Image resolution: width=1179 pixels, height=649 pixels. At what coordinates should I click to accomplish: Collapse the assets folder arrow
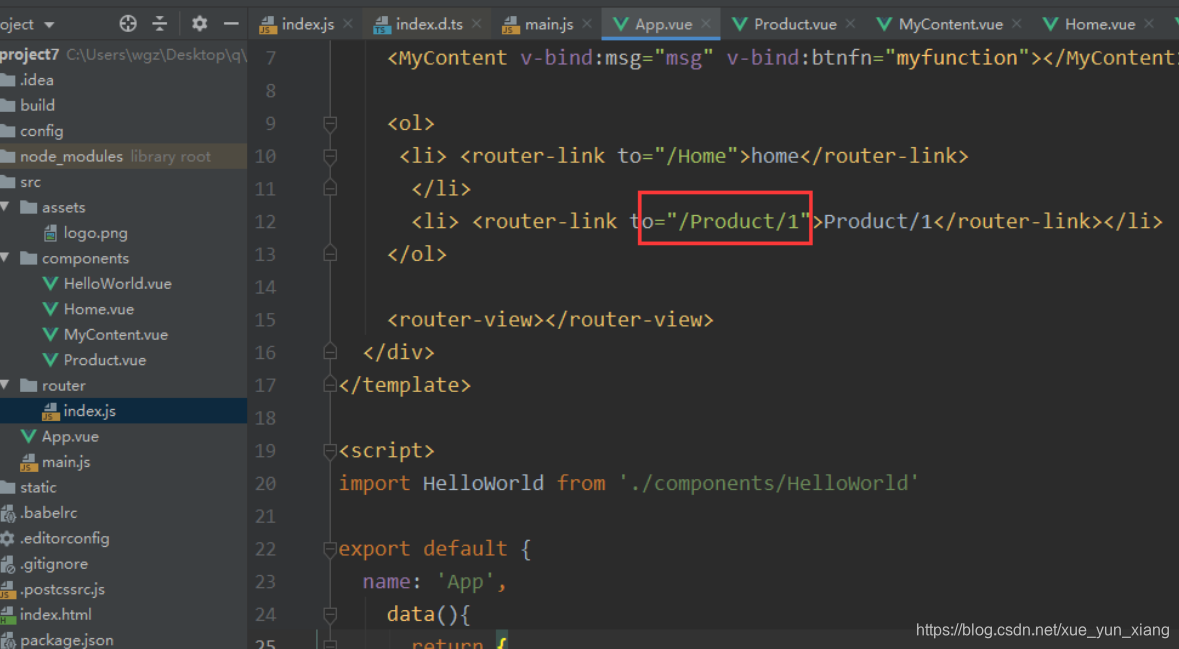coord(5,207)
